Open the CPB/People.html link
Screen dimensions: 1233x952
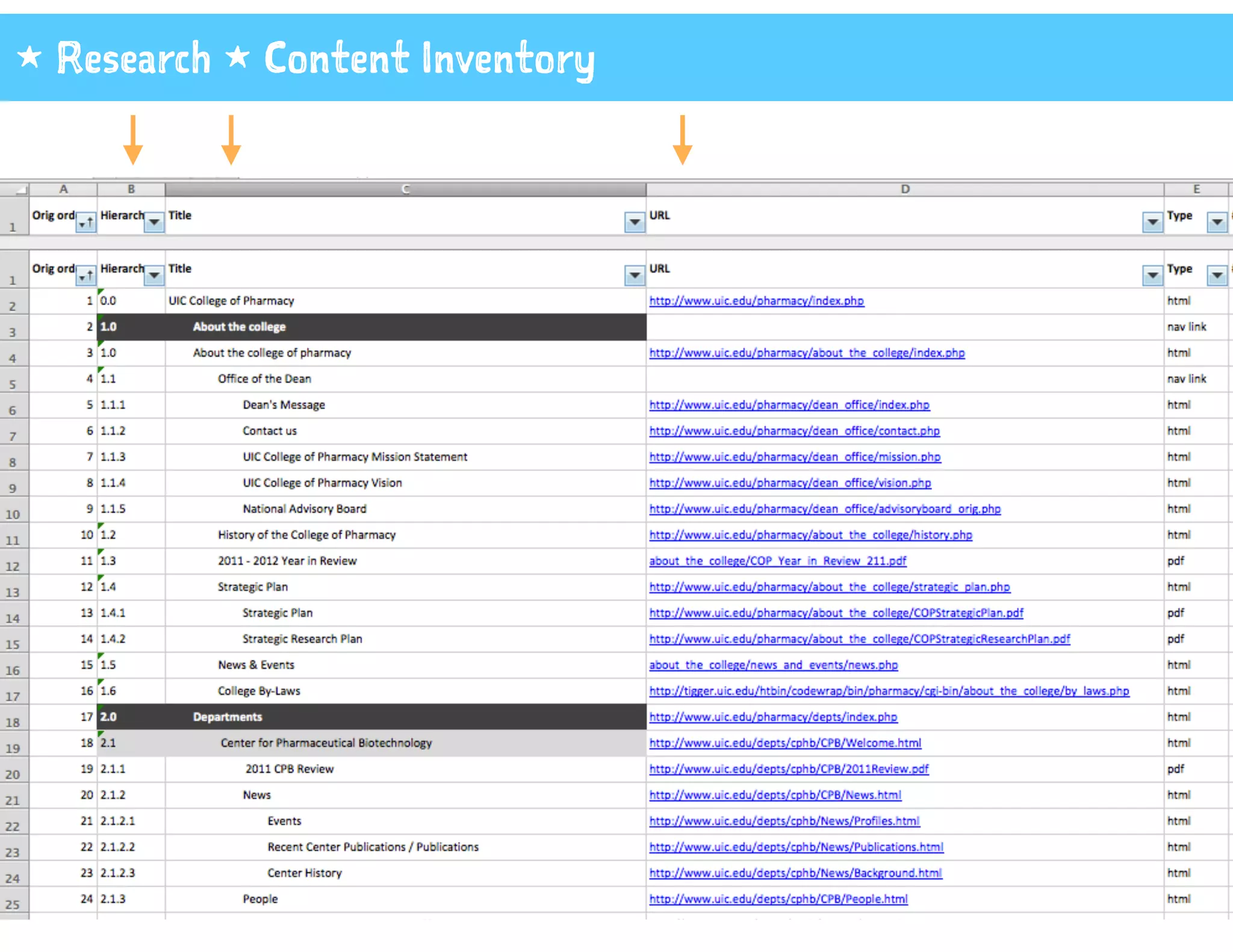(778, 899)
